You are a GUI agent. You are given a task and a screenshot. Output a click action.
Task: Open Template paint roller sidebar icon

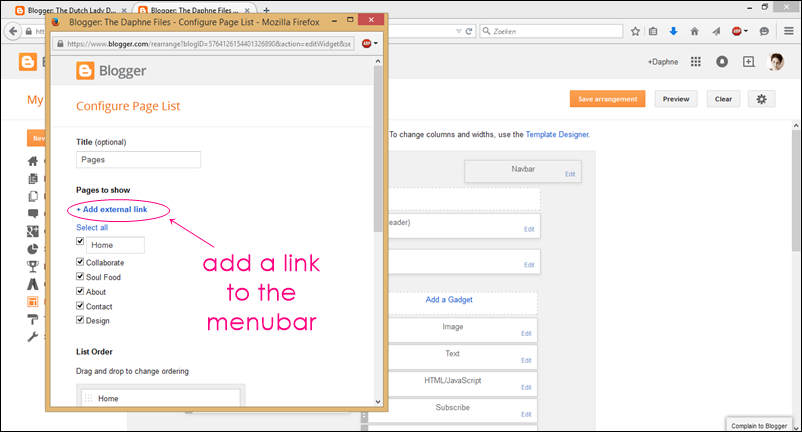pyautogui.click(x=33, y=320)
